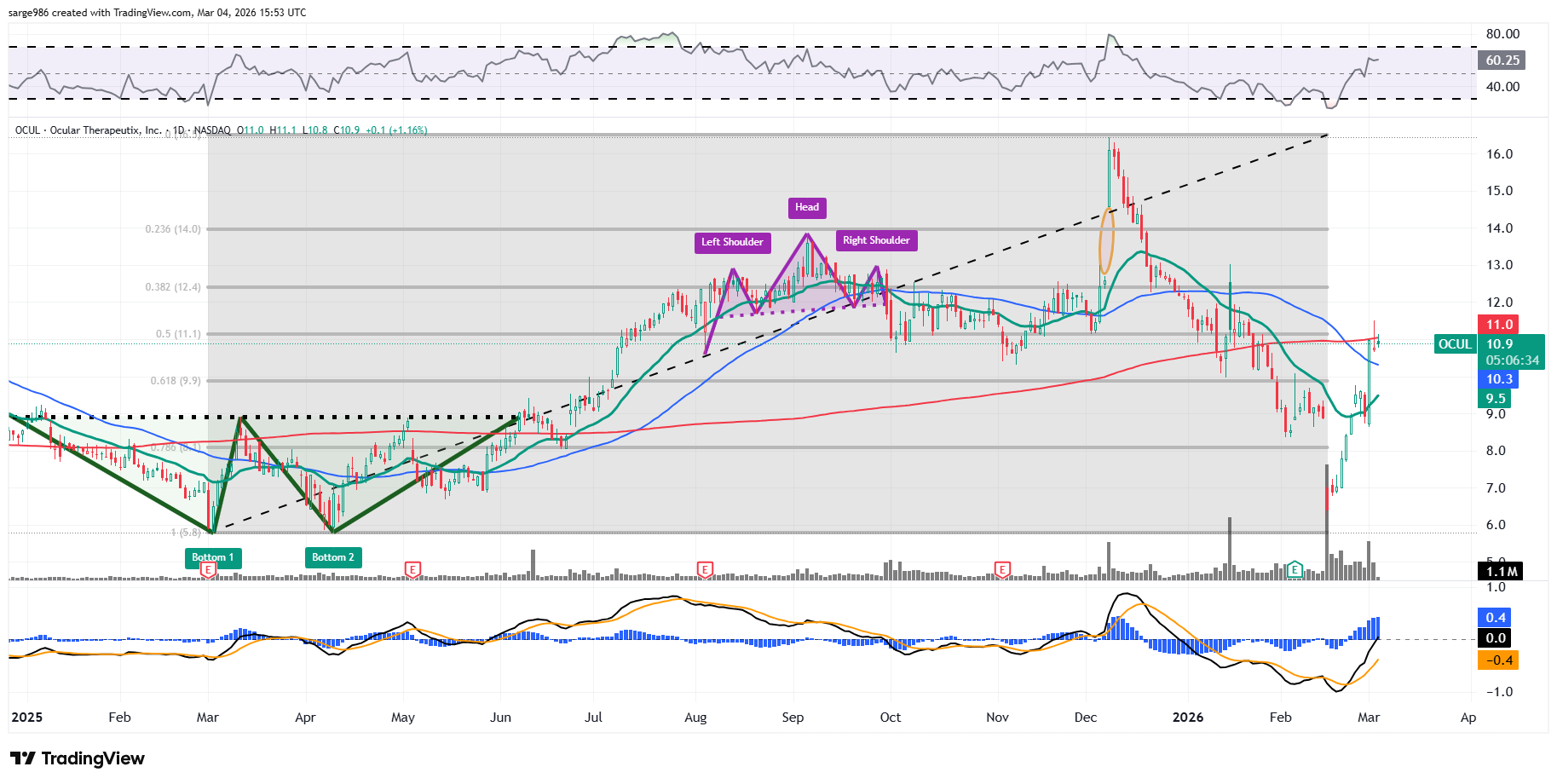The width and height of the screenshot is (1557, 784).
Task: Click the OCUL Ocular Therapeutix chart title
Action: click(88, 130)
